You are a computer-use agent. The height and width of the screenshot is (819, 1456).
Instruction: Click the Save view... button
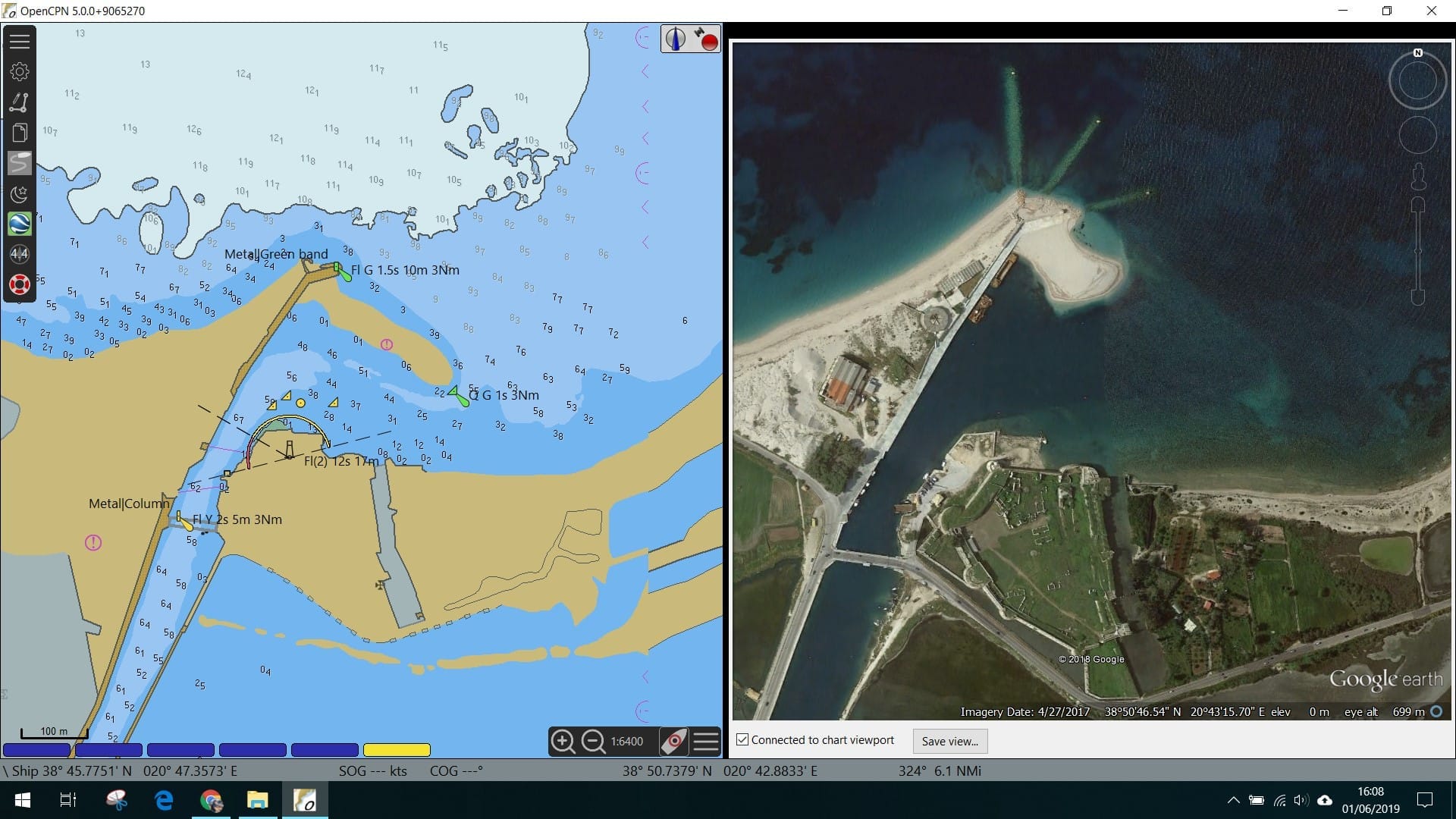(949, 741)
